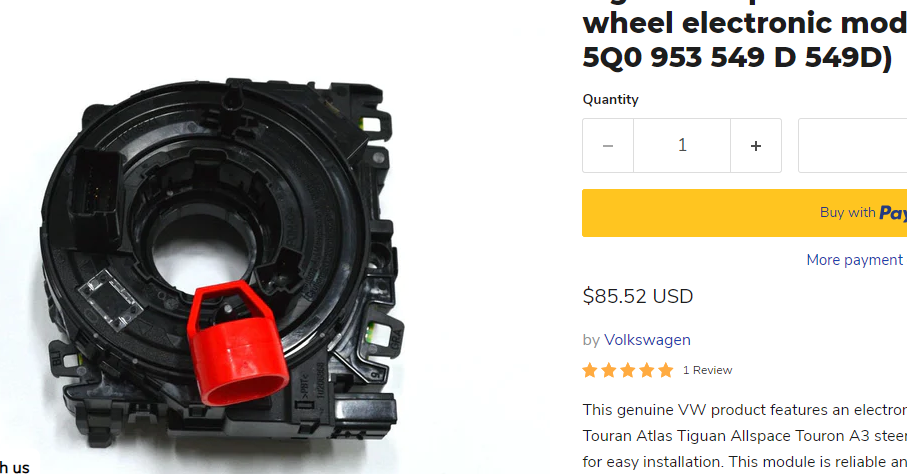Click the third rating star
Viewport: 907px width, 474px height.
coord(628,370)
